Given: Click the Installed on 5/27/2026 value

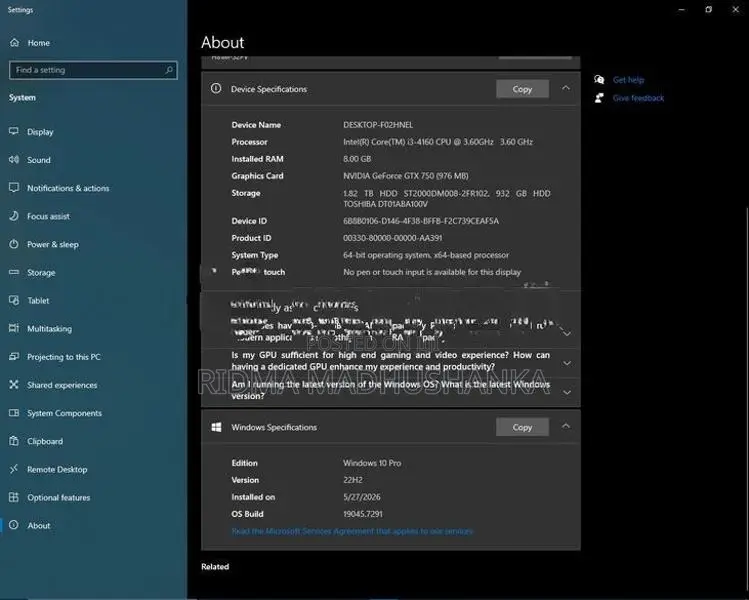Looking at the screenshot, I should click(362, 497).
